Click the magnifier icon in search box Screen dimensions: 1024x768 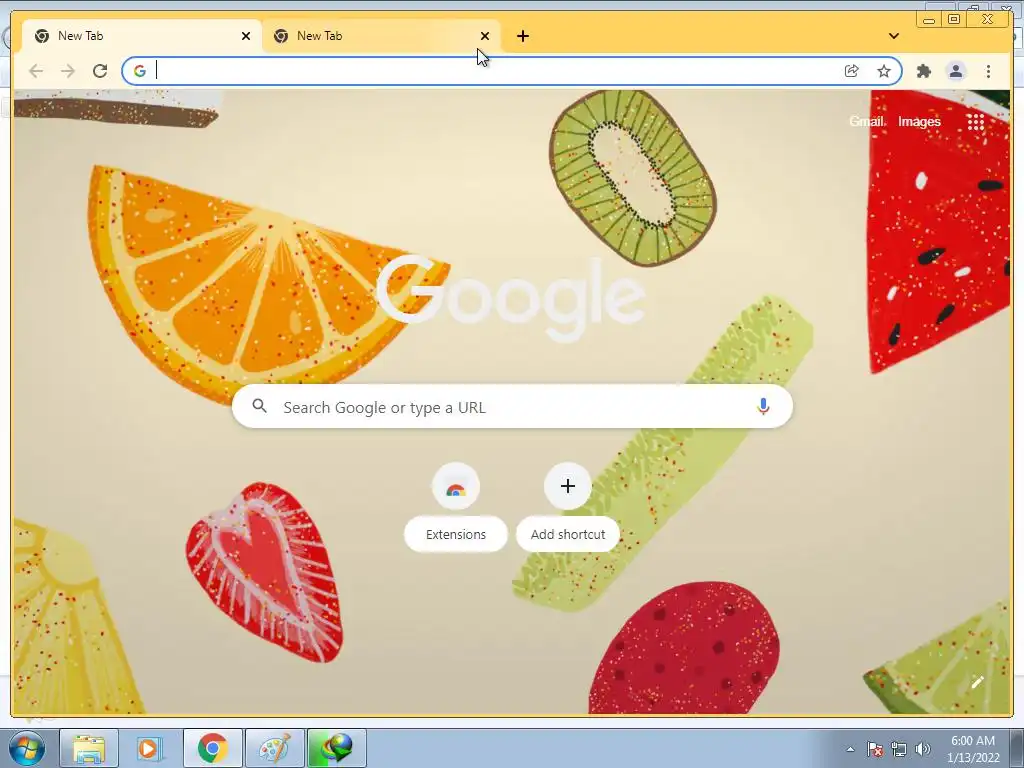point(259,406)
